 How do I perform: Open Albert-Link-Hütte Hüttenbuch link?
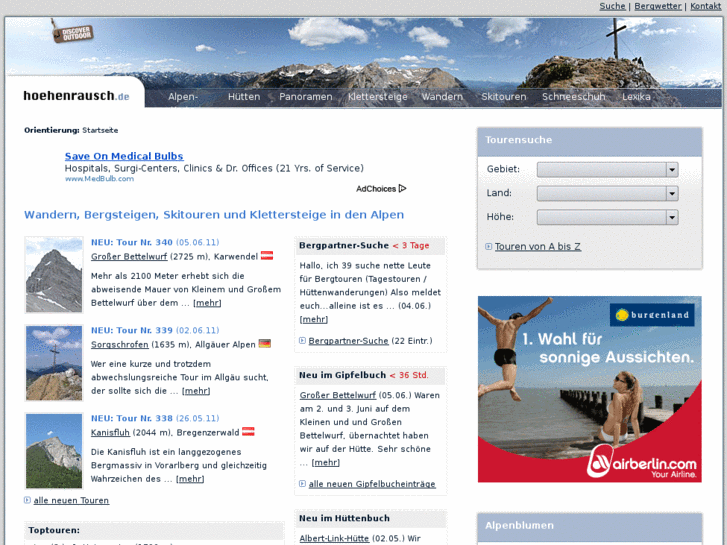[x=334, y=539]
